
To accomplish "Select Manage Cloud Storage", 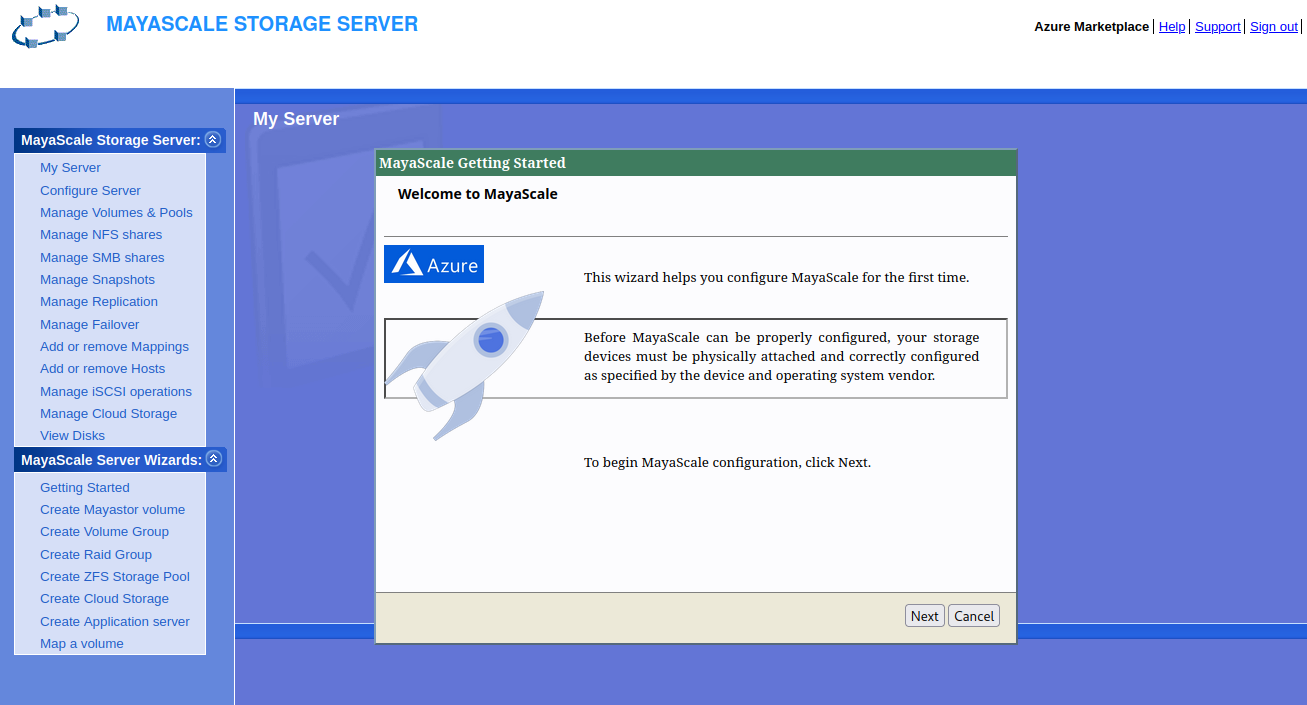I will (x=108, y=414).
